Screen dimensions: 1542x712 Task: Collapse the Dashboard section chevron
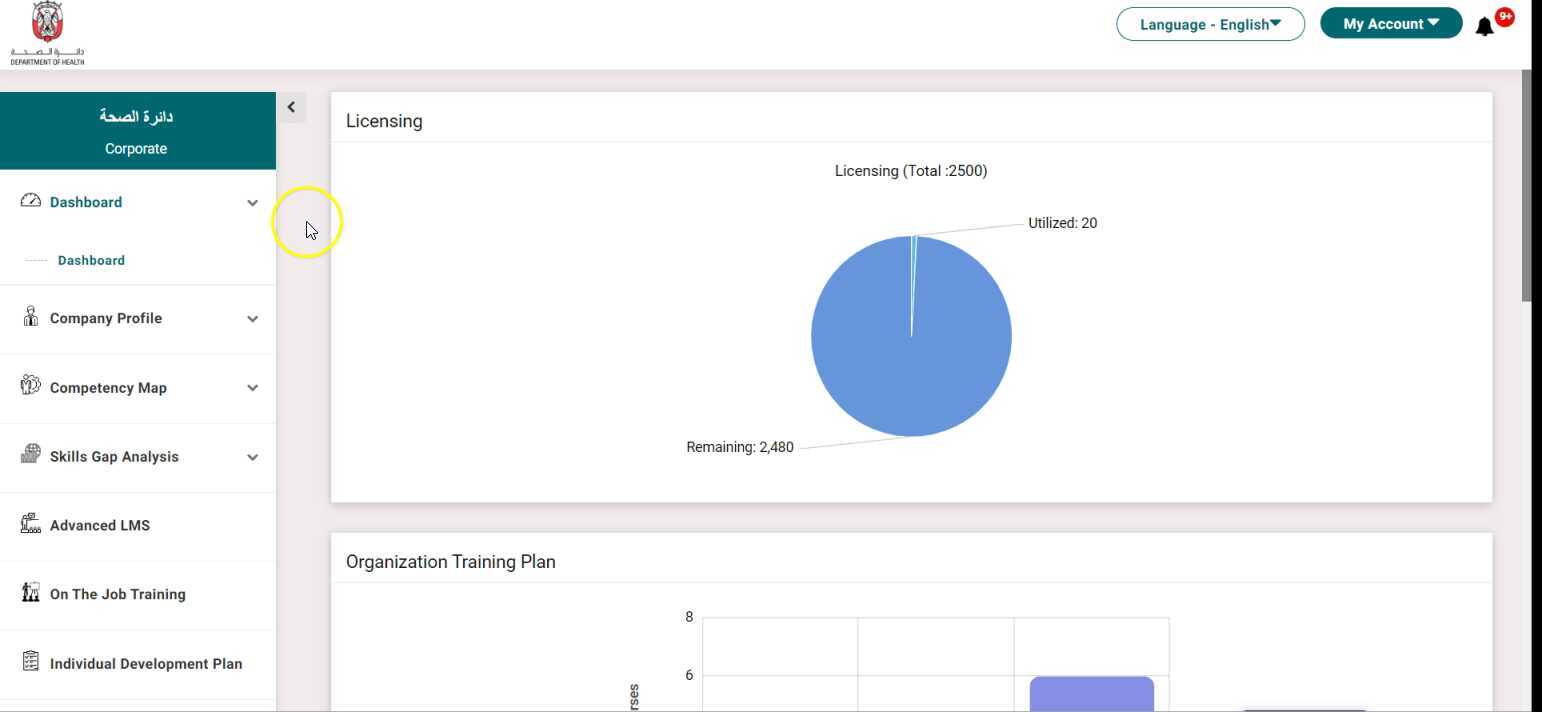pos(252,202)
